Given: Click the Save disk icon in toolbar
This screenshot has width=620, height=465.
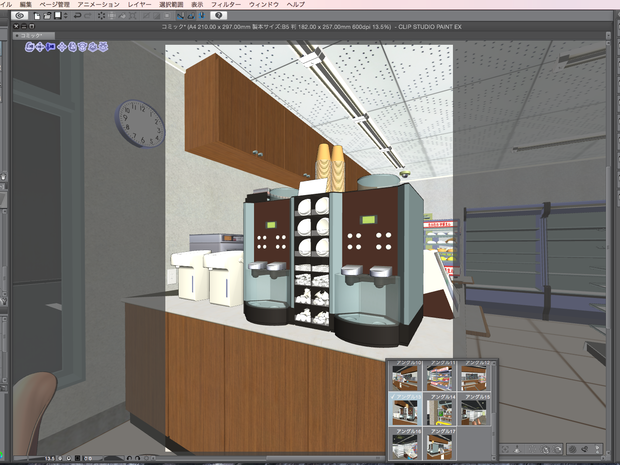Looking at the screenshot, I should [x=58, y=16].
